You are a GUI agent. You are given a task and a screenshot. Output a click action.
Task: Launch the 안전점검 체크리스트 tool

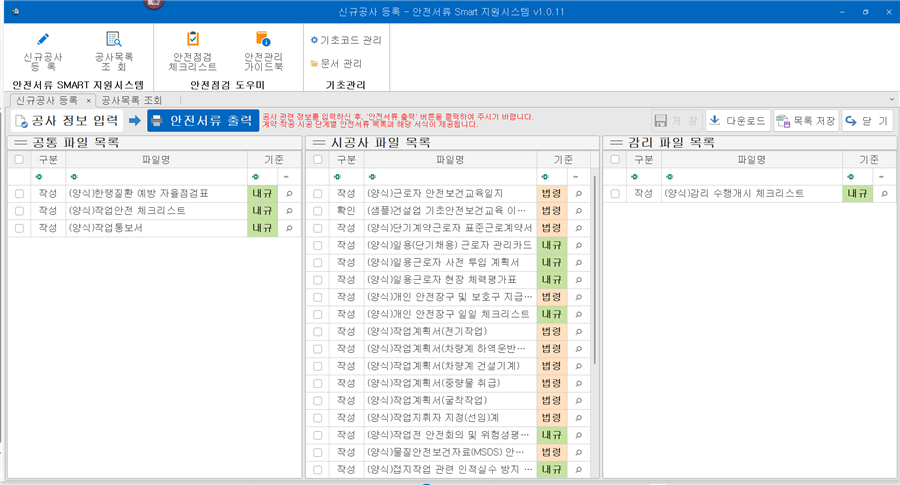coord(192,51)
